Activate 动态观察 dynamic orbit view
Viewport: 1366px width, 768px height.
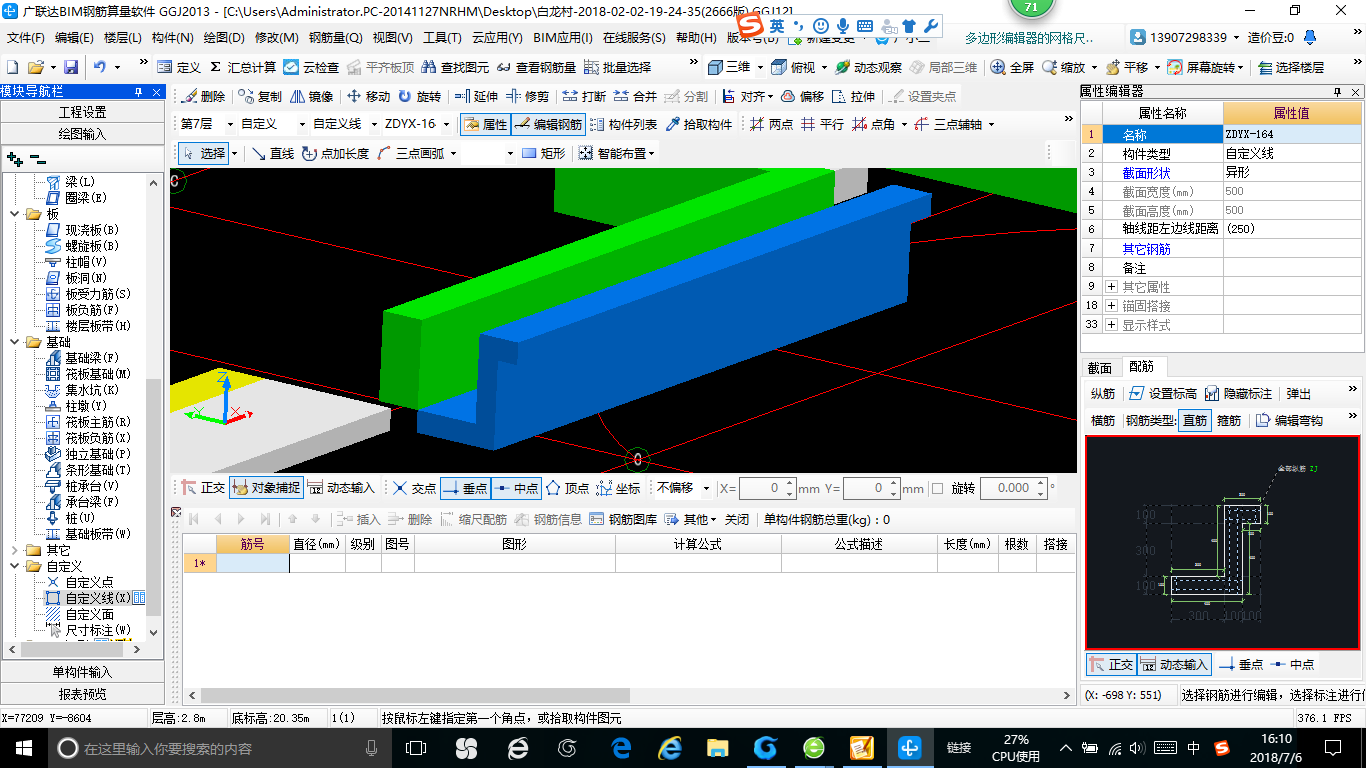coord(868,67)
